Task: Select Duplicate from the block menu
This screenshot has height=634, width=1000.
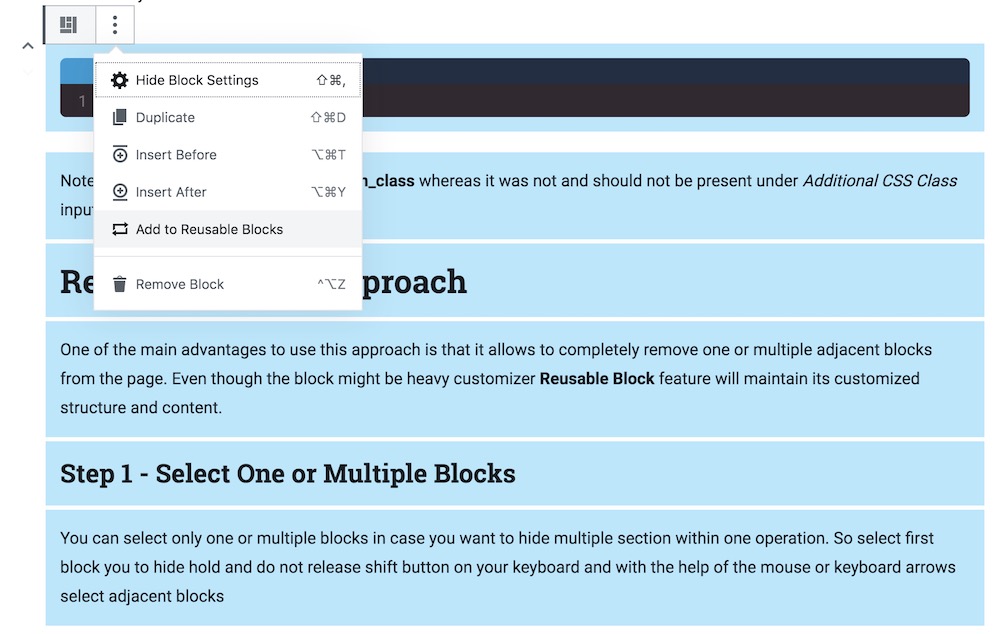Action: point(228,117)
